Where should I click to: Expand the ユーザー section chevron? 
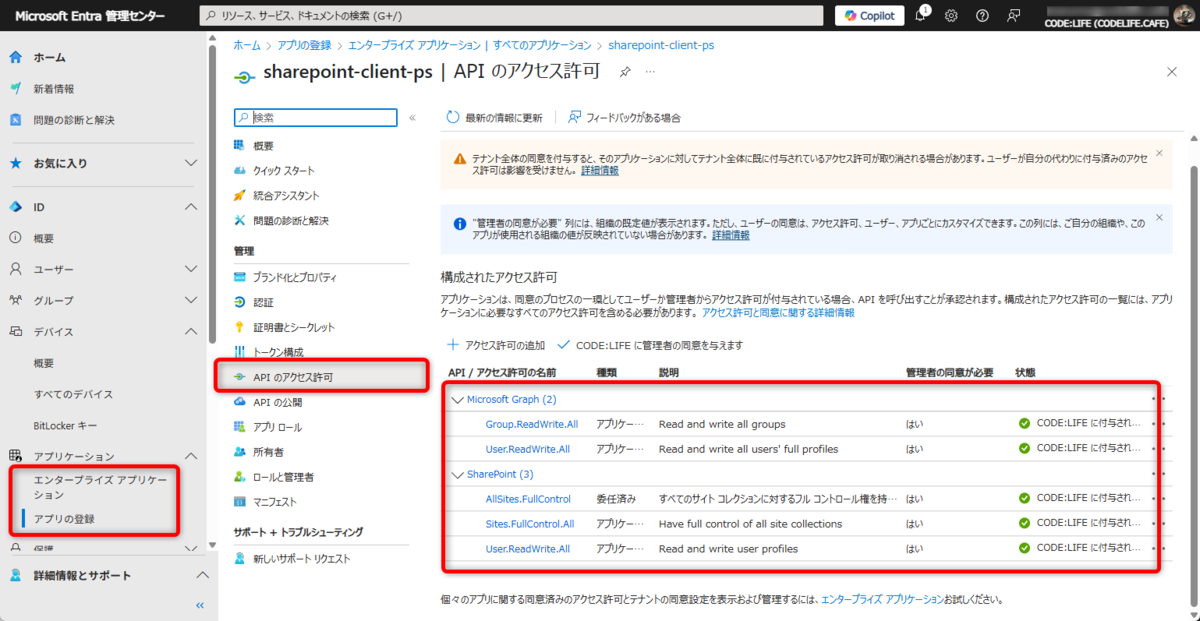tap(191, 269)
